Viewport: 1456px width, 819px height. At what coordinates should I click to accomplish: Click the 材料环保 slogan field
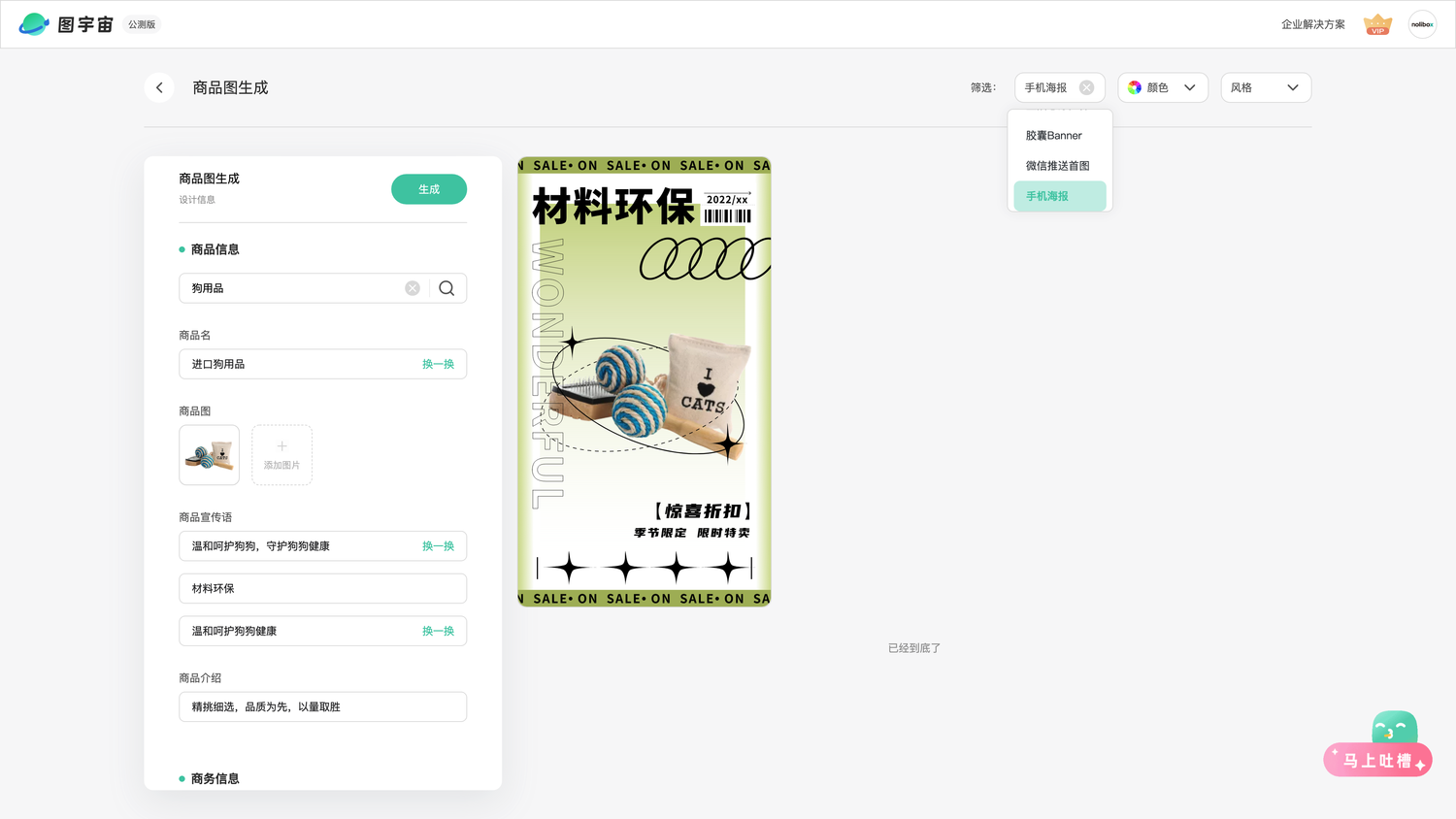[322, 588]
